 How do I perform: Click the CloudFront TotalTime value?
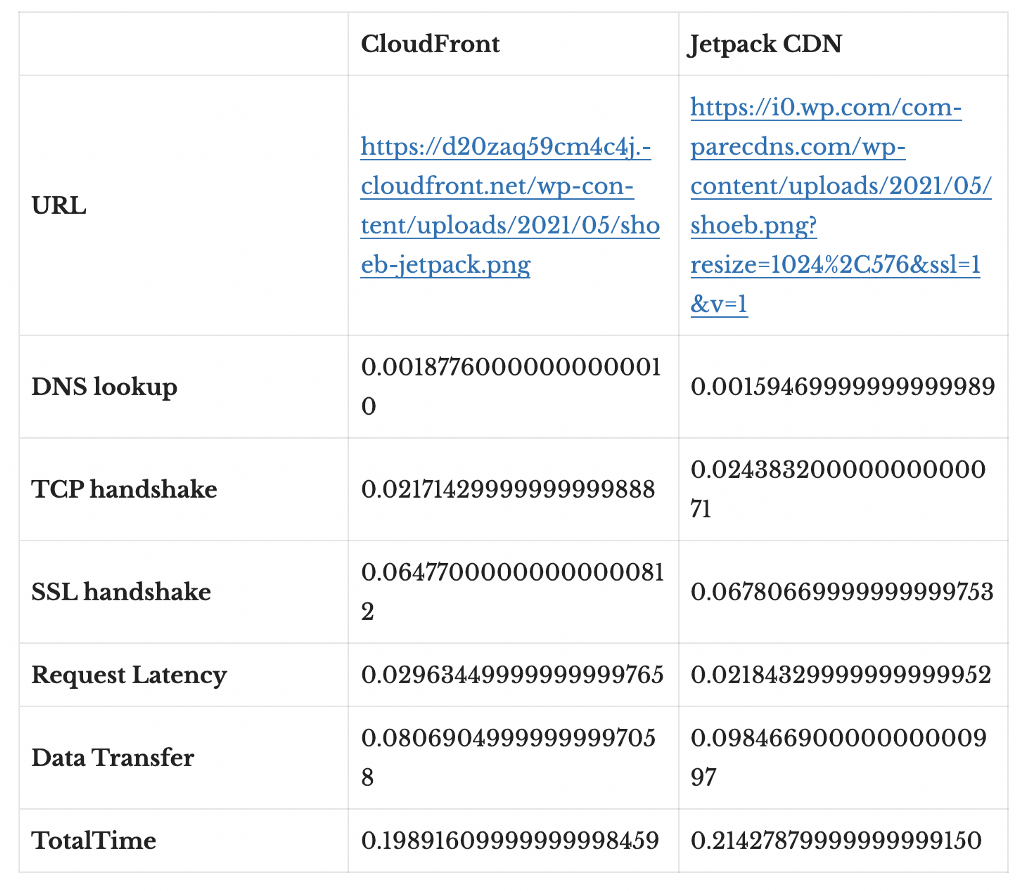[x=510, y=840]
